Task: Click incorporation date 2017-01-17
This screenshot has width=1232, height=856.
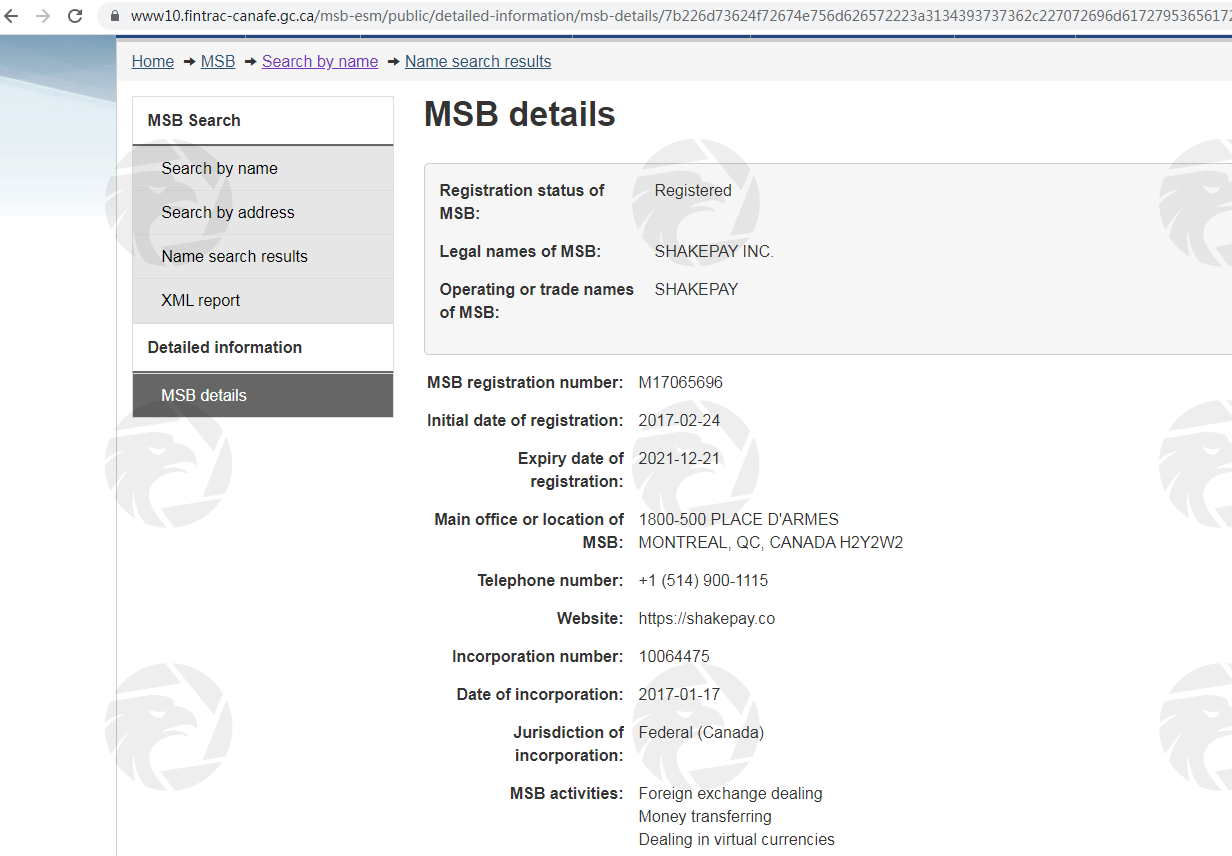Action: [679, 694]
